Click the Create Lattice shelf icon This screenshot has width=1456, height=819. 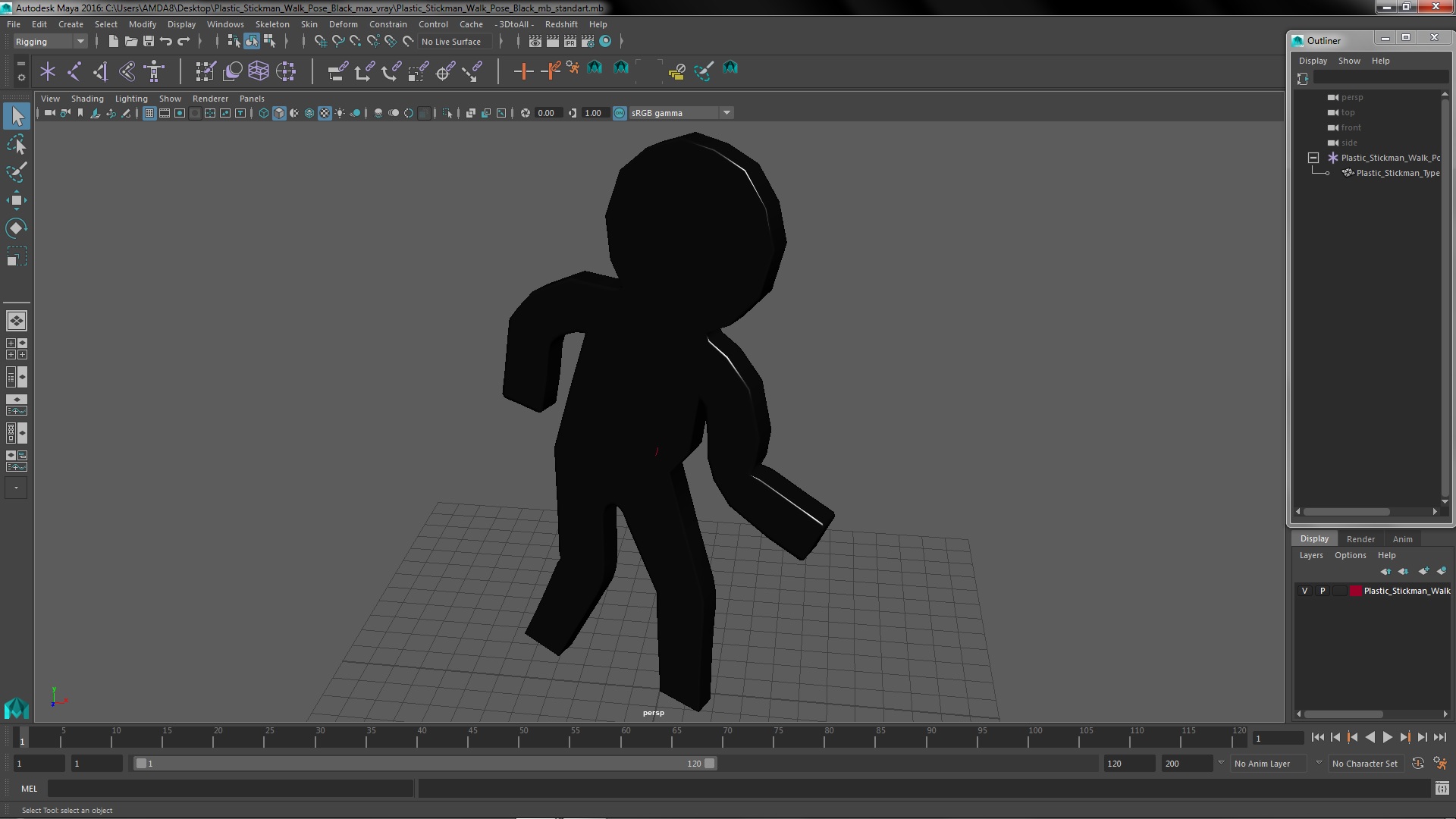[x=259, y=71]
